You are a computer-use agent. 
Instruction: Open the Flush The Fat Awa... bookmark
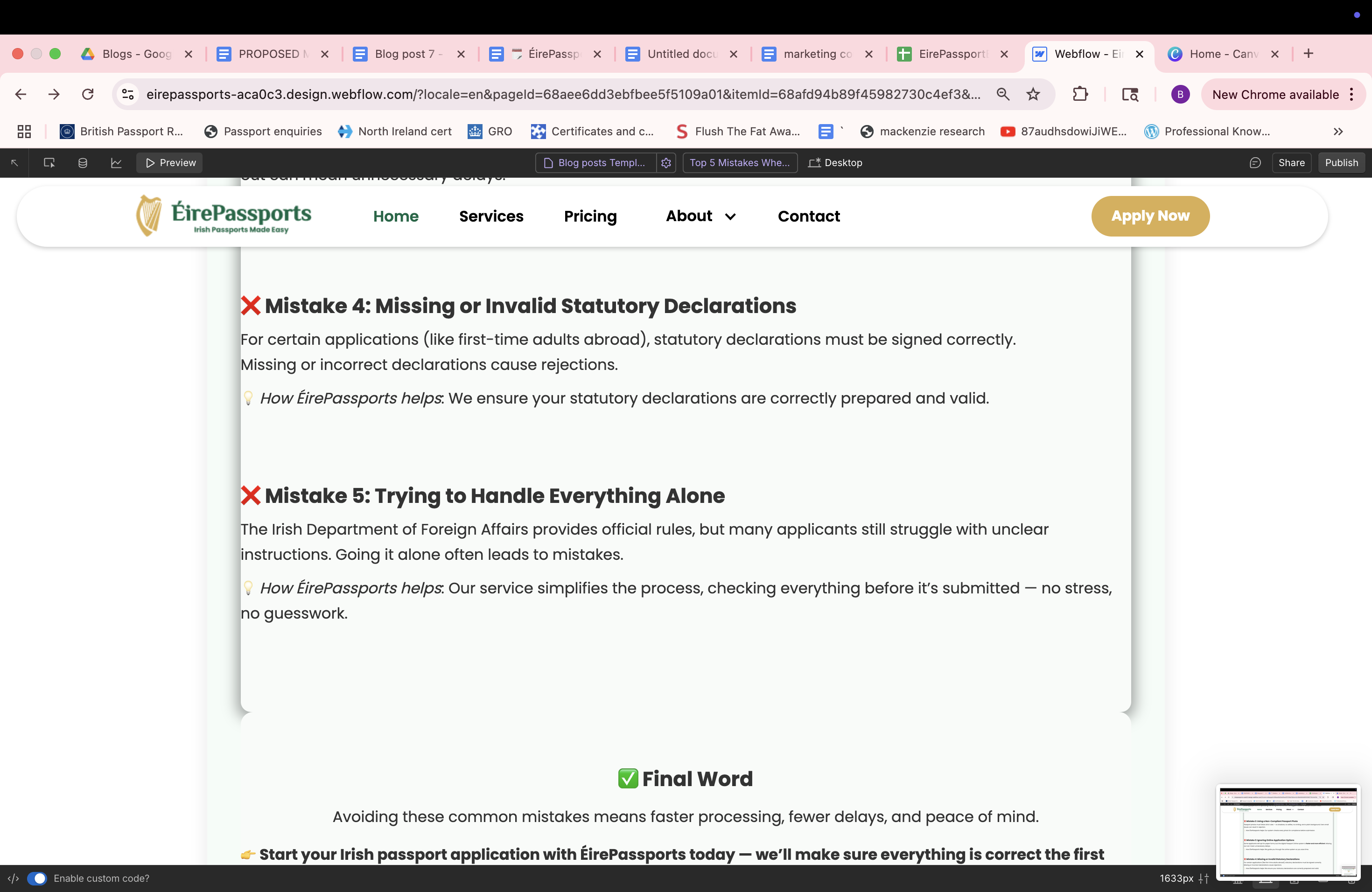(738, 132)
